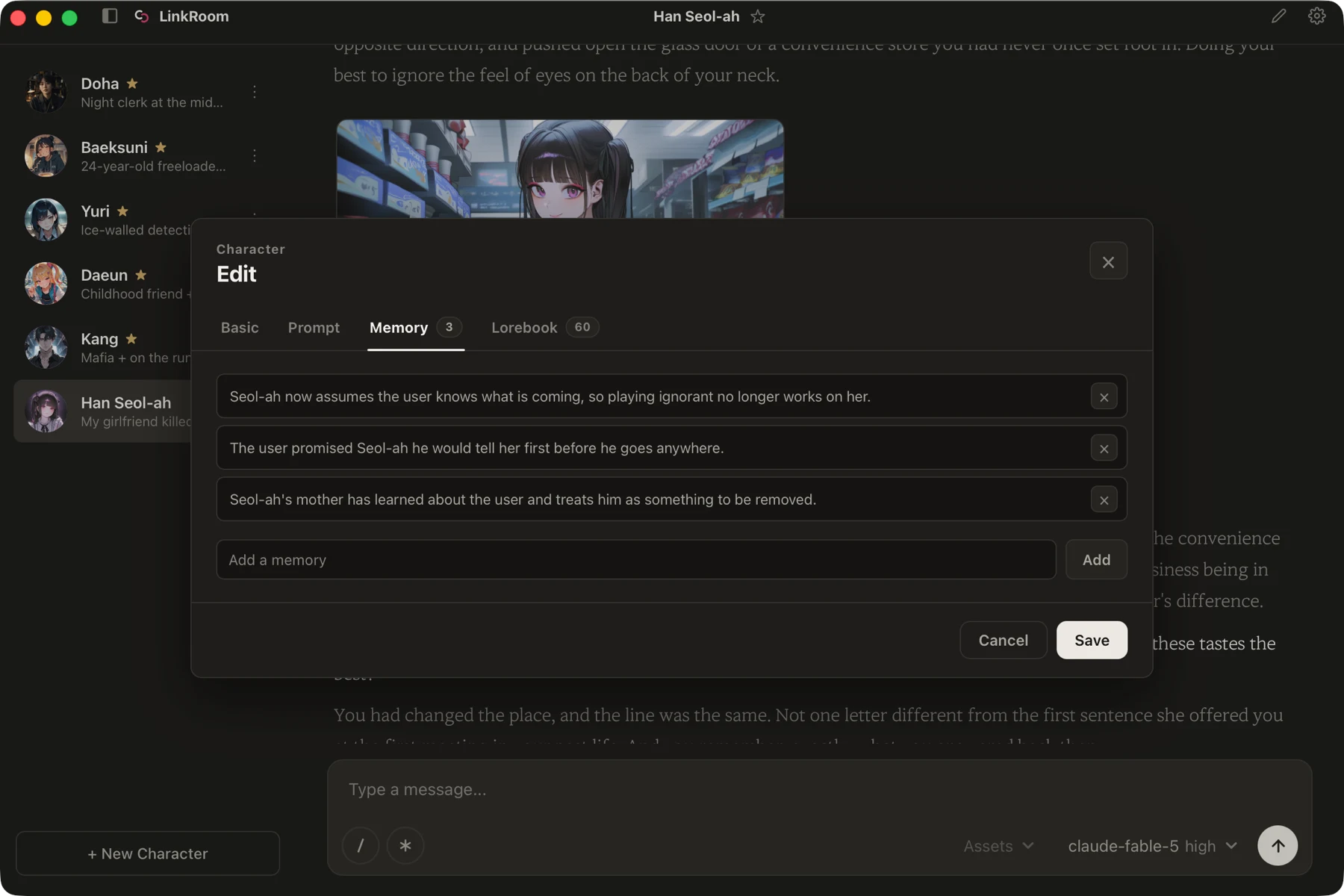Select Yuri's avatar in sidebar
Viewport: 1344px width, 896px height.
coord(46,220)
